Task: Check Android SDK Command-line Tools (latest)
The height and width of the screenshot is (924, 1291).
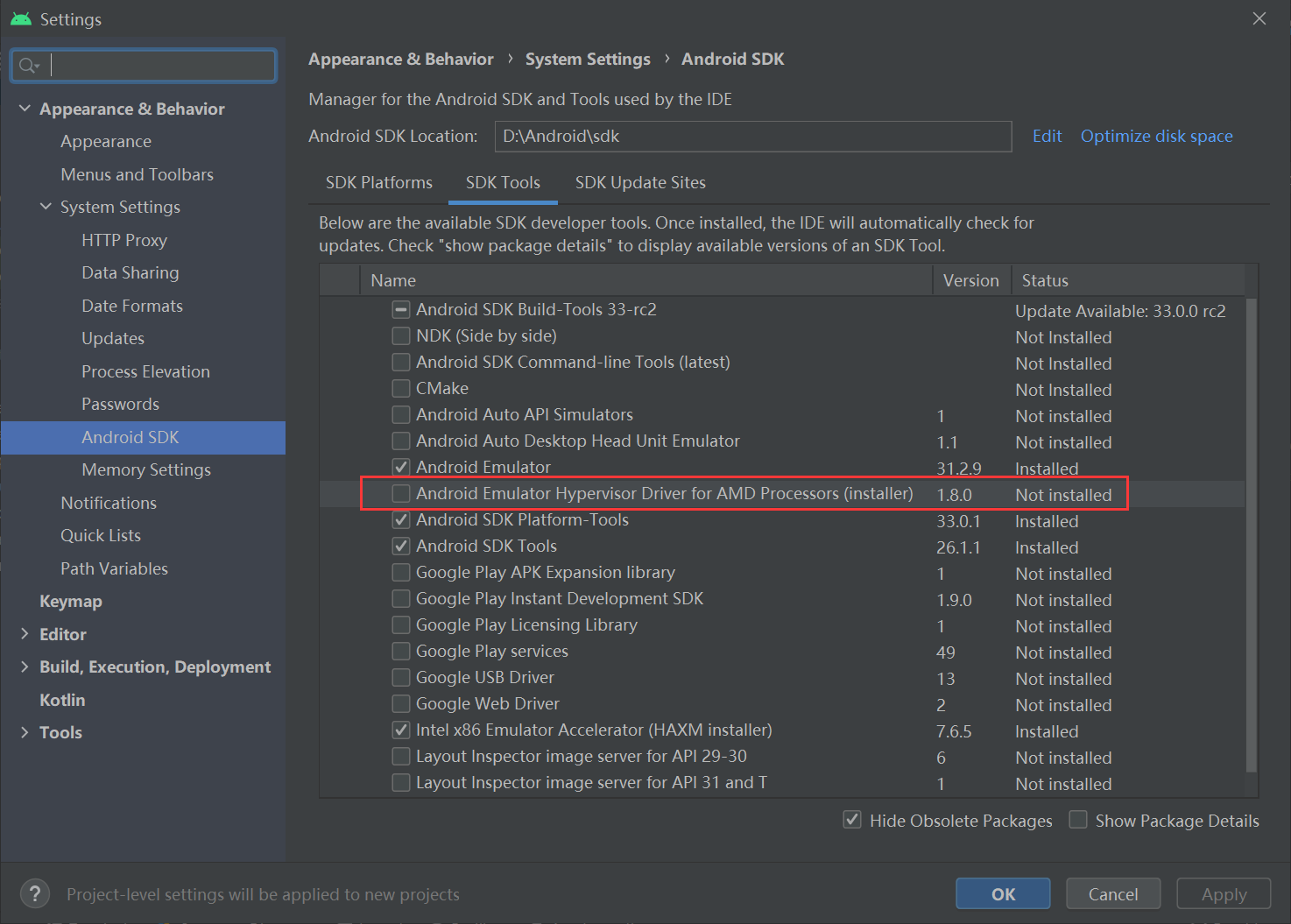Action: coord(401,362)
